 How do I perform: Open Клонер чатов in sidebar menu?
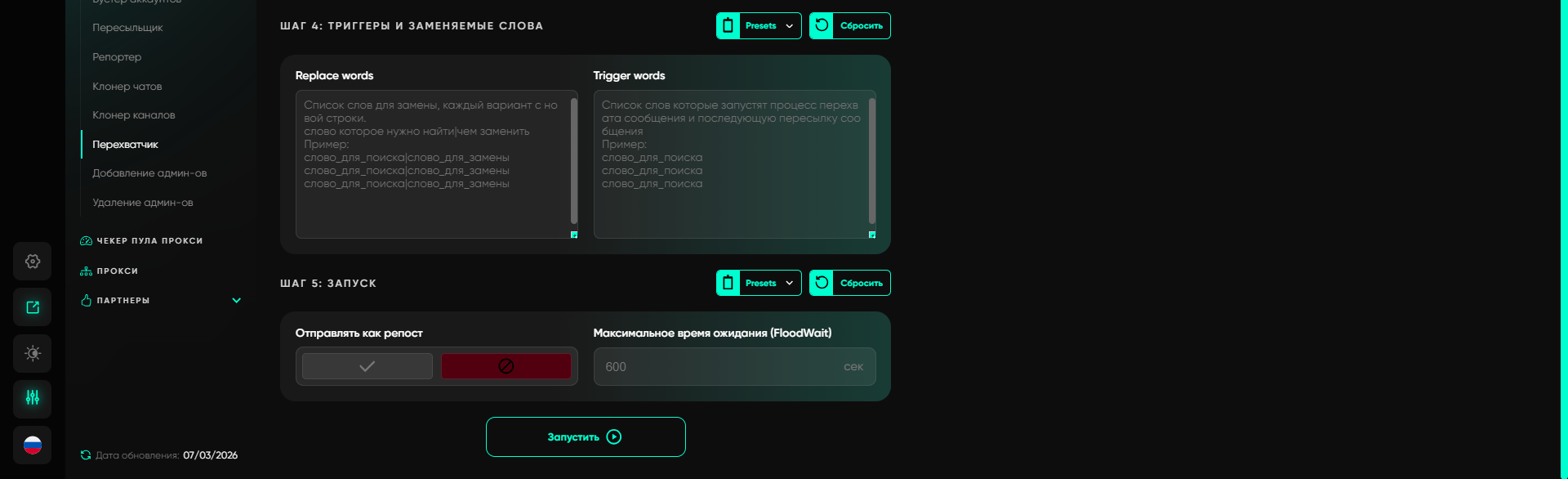[x=127, y=87]
